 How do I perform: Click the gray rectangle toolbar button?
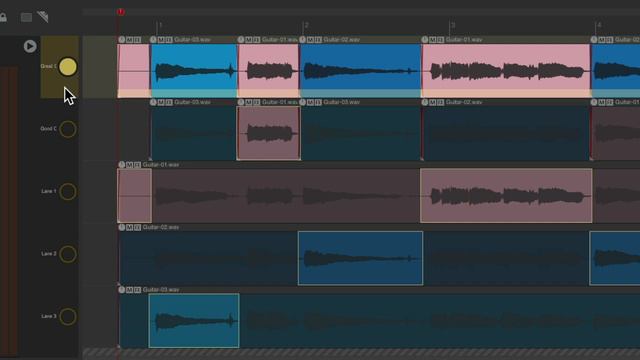[x=27, y=17]
